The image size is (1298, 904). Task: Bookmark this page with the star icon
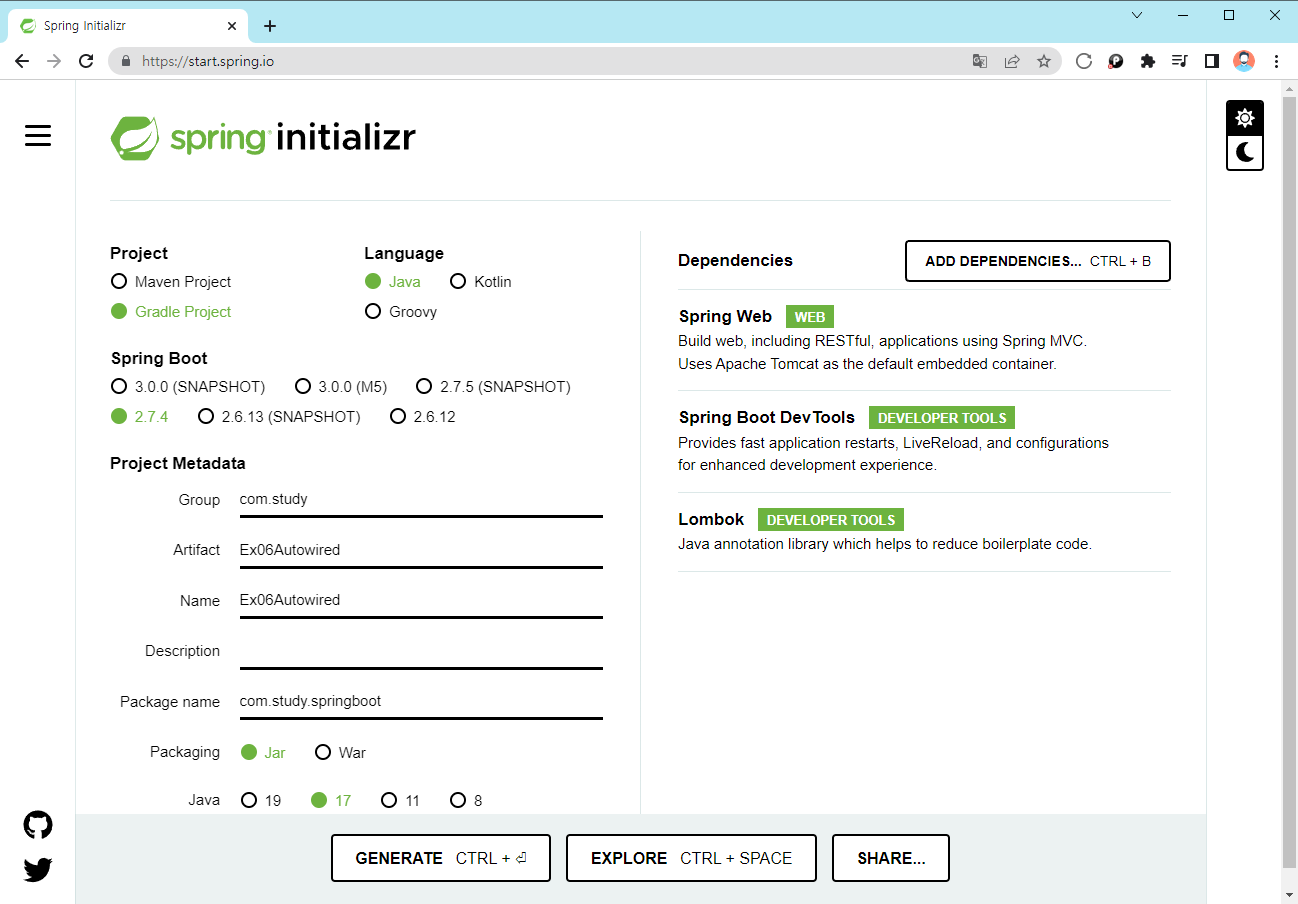[x=1044, y=61]
